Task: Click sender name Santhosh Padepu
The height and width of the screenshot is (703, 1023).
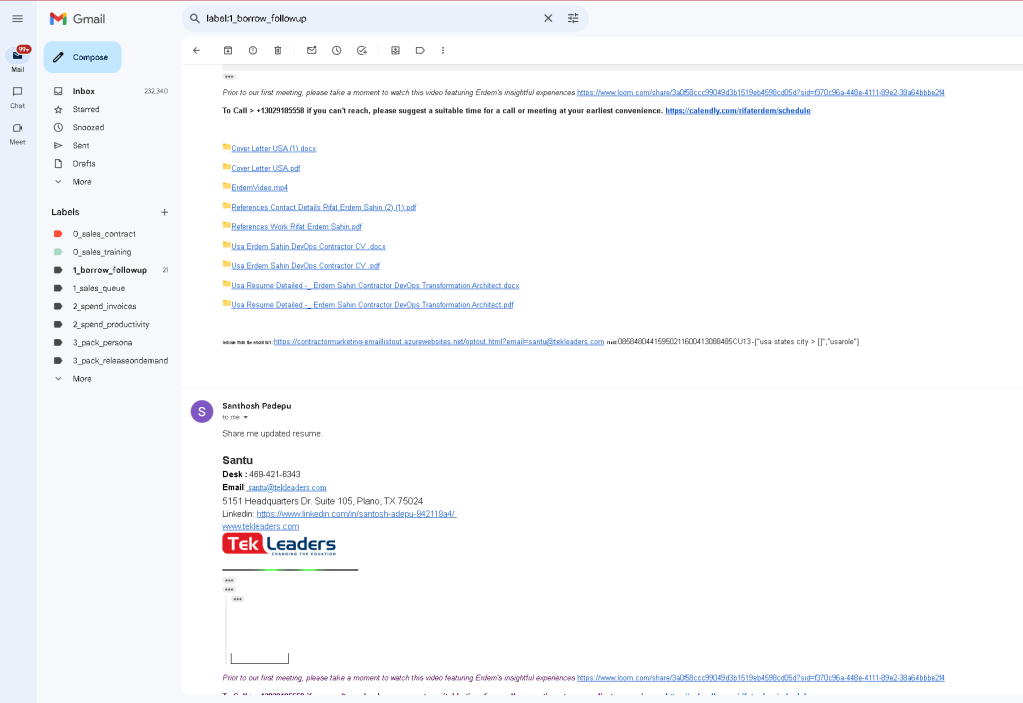Action: [256, 406]
